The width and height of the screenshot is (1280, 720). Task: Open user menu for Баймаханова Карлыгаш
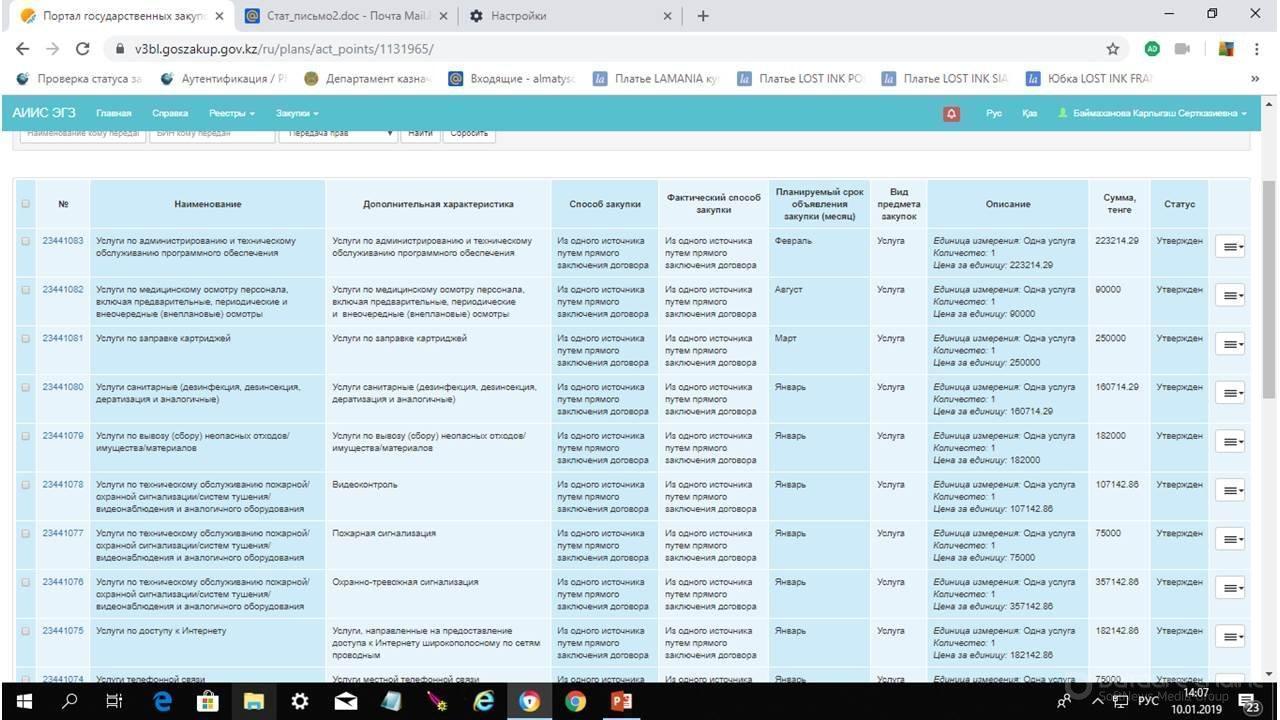(x=1152, y=114)
